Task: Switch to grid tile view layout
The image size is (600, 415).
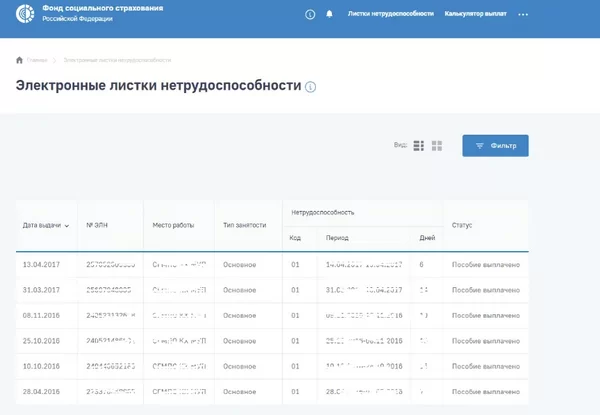Action: [437, 146]
